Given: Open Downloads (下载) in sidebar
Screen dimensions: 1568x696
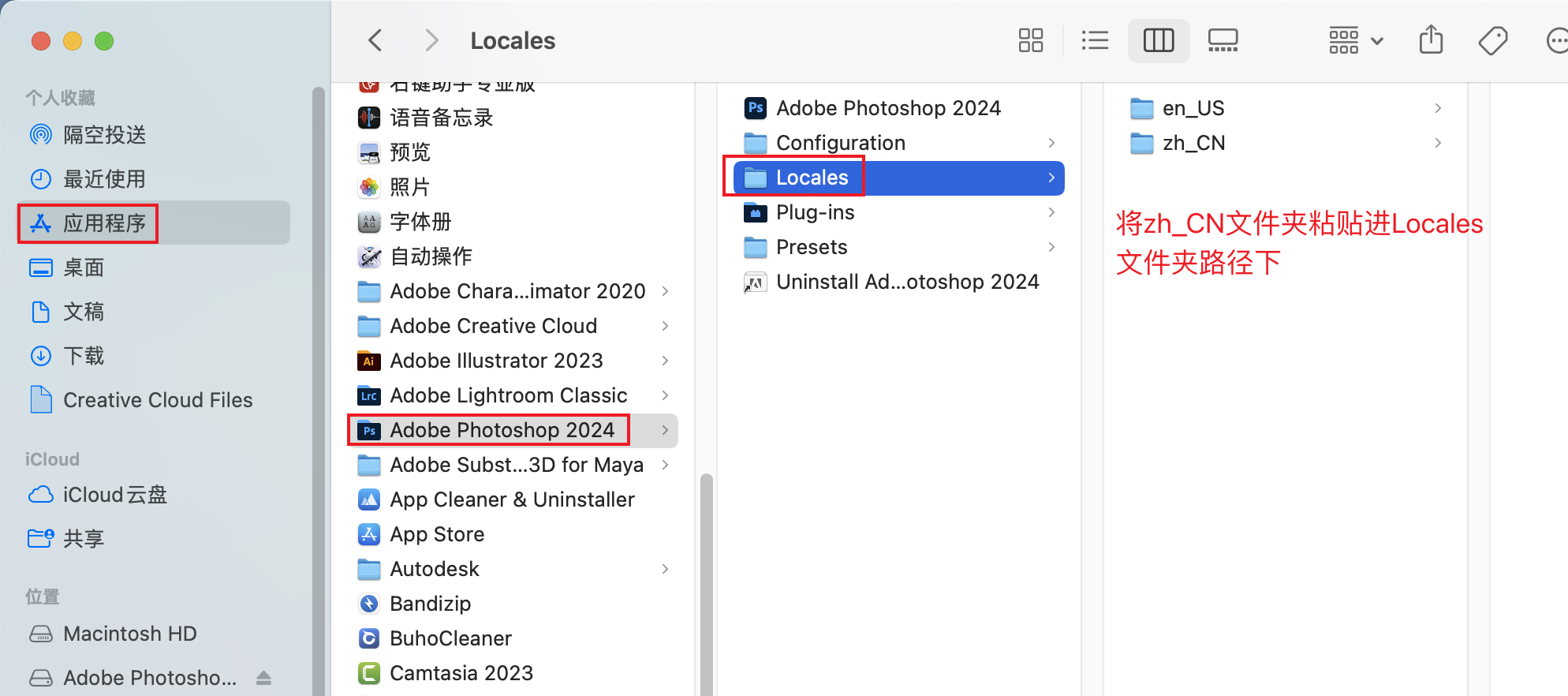Looking at the screenshot, I should [x=154, y=356].
